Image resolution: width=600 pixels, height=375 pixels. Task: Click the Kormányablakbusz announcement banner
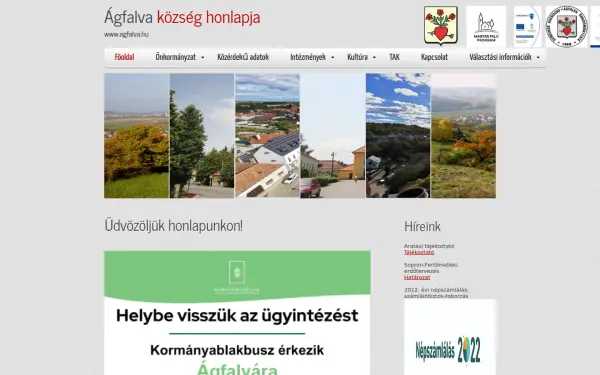pyautogui.click(x=237, y=313)
